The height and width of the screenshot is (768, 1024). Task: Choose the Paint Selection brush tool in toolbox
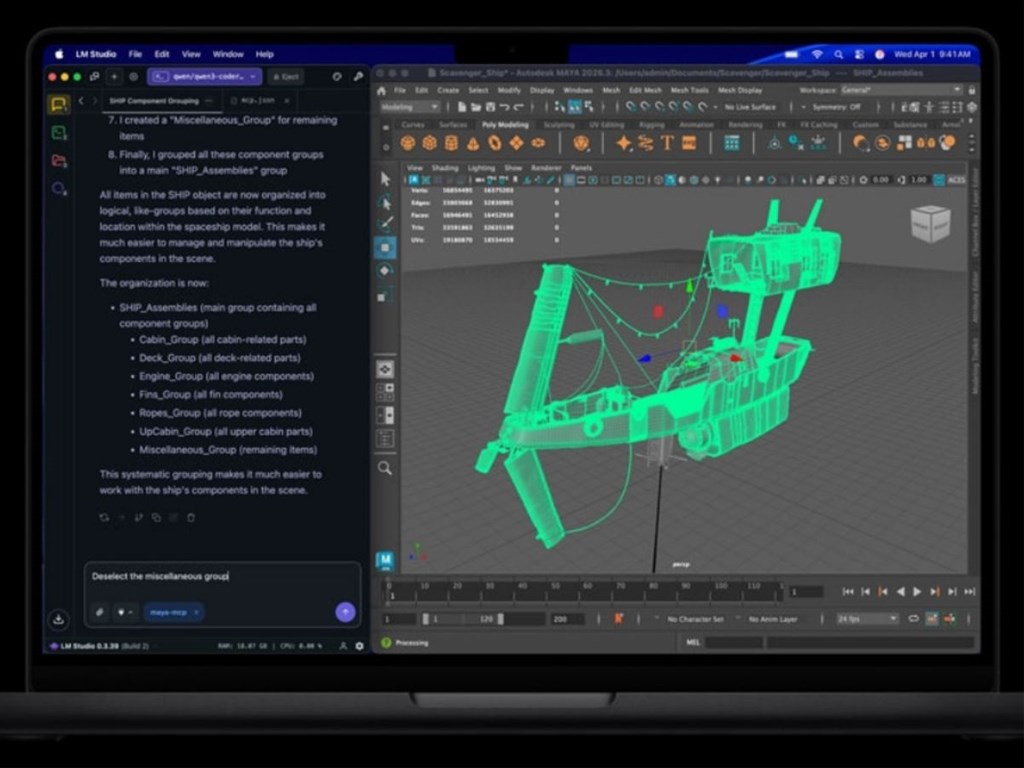point(385,223)
